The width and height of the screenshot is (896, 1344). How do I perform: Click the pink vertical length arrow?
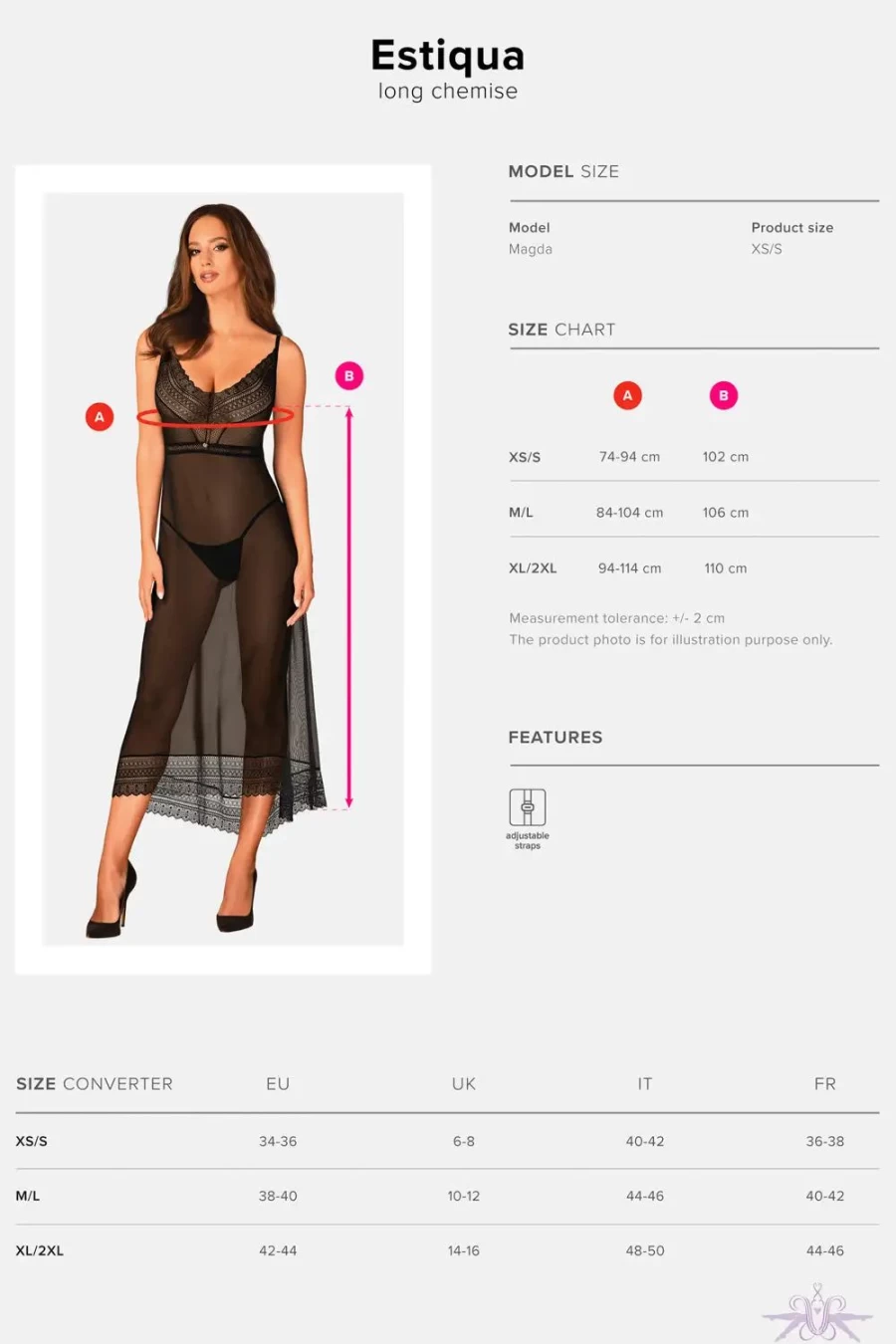348,607
